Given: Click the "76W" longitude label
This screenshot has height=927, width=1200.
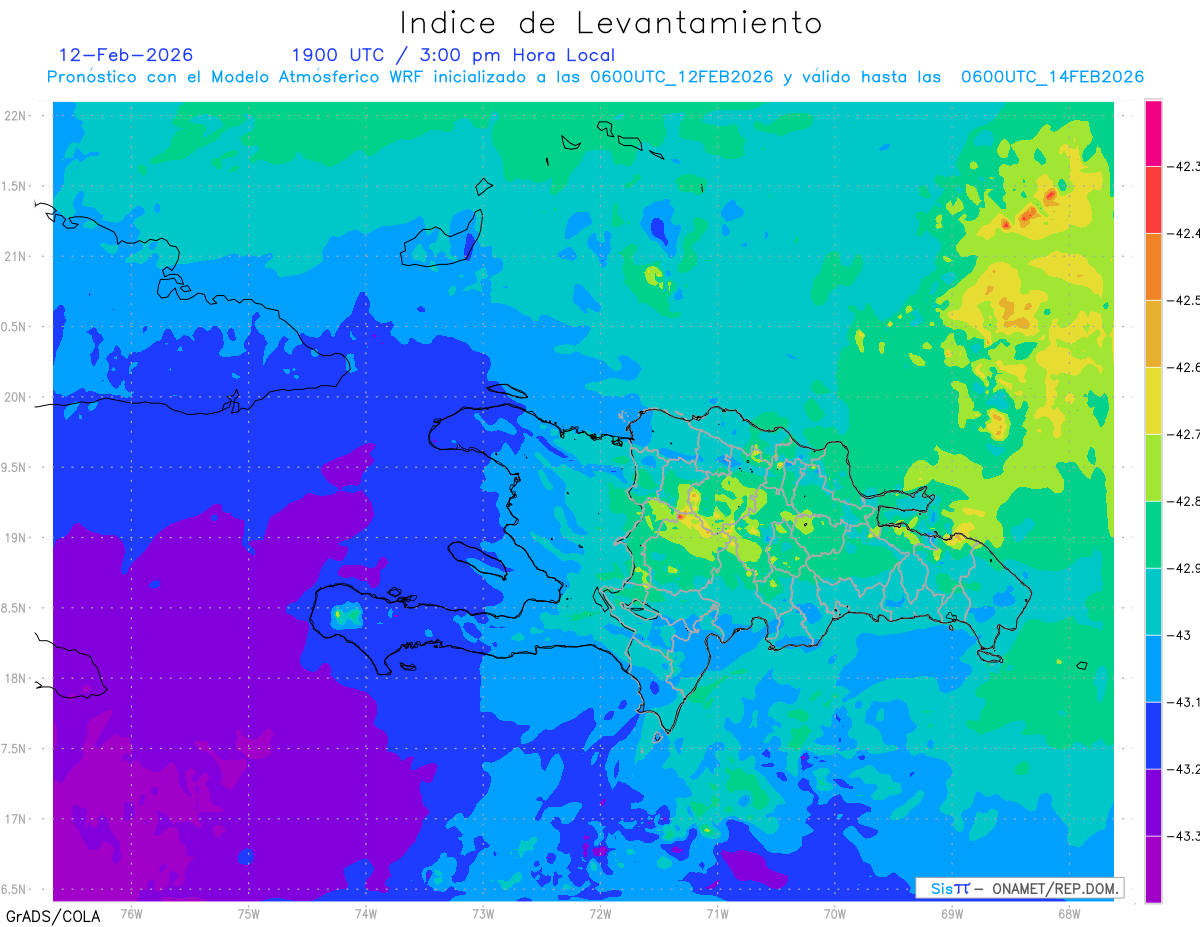Looking at the screenshot, I should point(131,913).
